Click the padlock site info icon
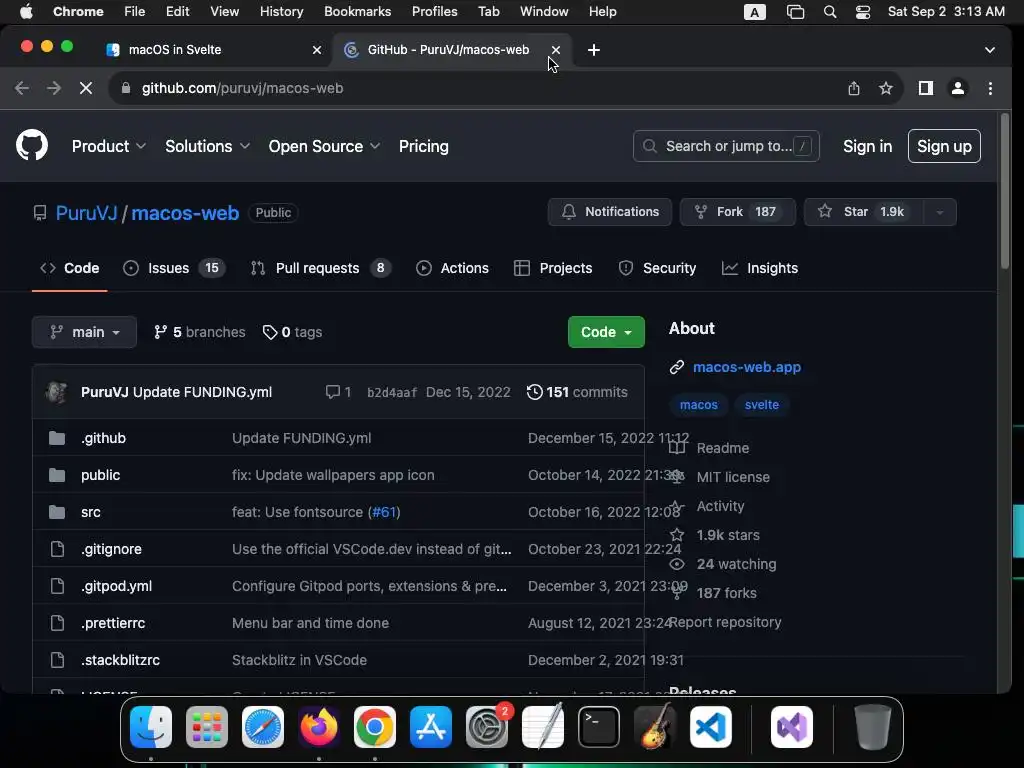 (x=126, y=88)
